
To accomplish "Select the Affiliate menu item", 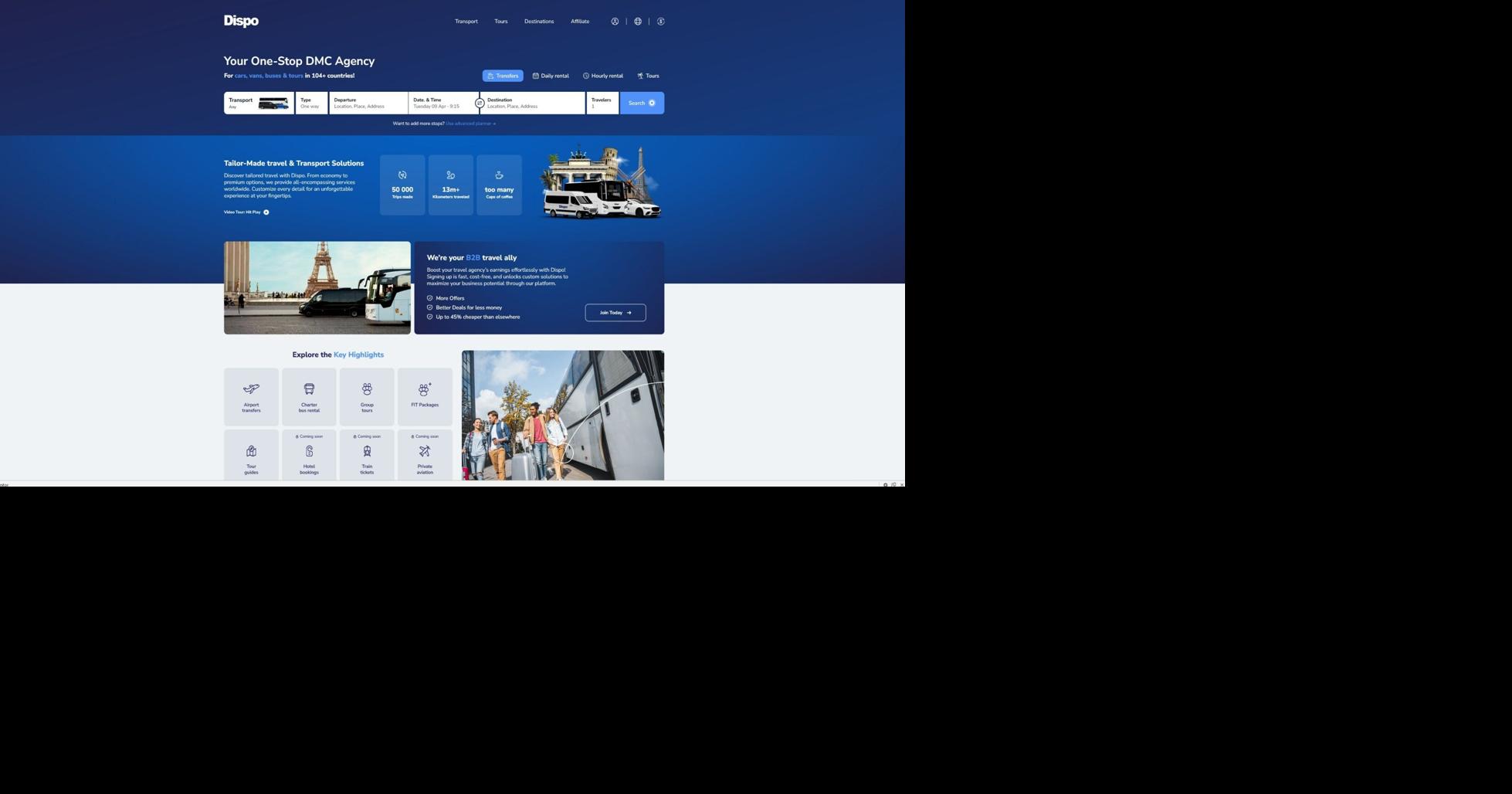I will (x=579, y=21).
